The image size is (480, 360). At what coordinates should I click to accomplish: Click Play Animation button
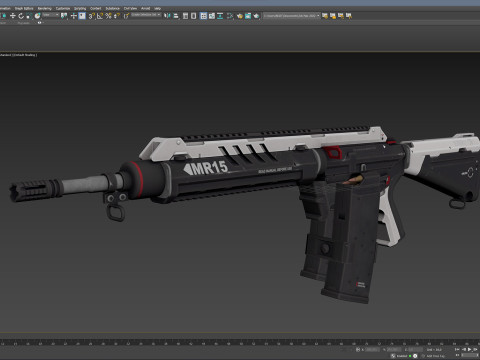coord(470,349)
